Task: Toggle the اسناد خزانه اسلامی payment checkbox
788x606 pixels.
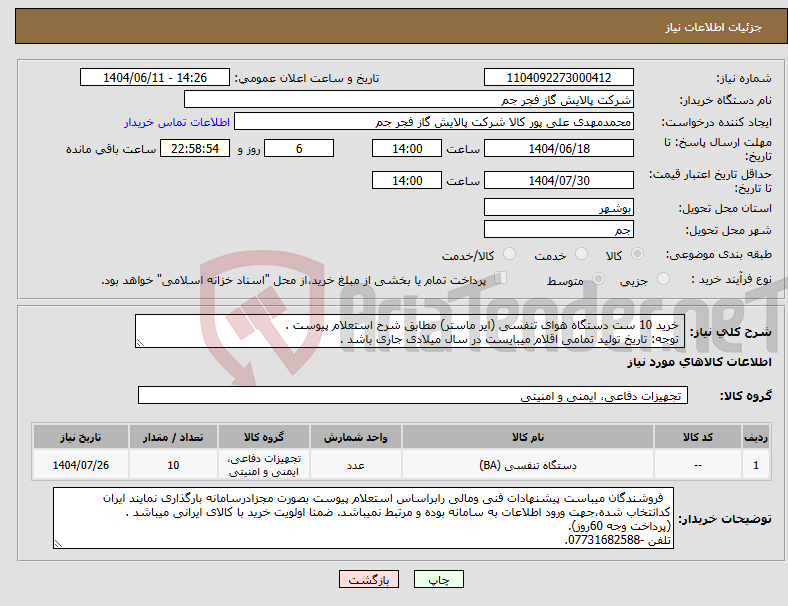Action: coord(501,278)
